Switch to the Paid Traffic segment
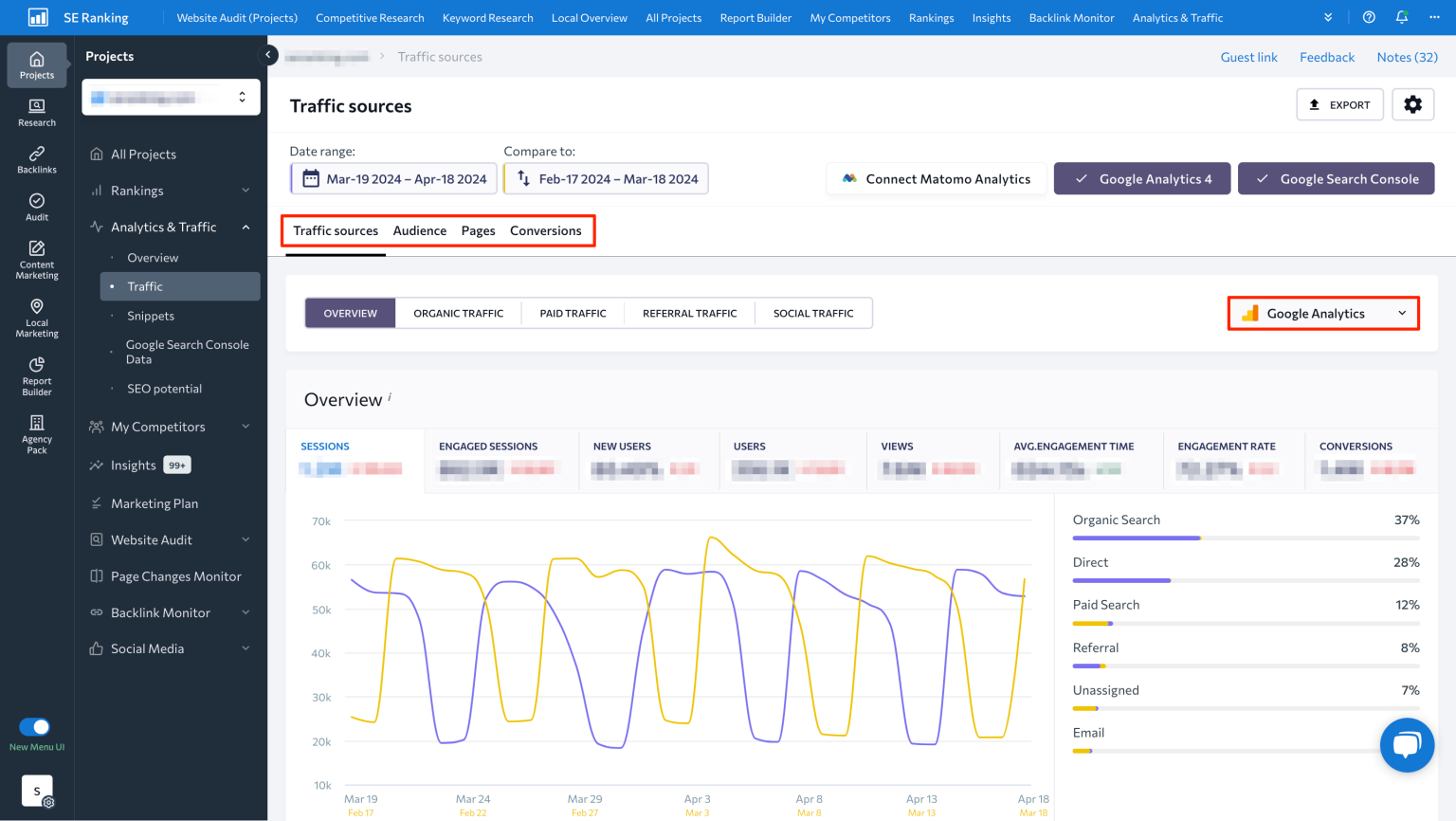The height and width of the screenshot is (821, 1456). click(x=572, y=313)
